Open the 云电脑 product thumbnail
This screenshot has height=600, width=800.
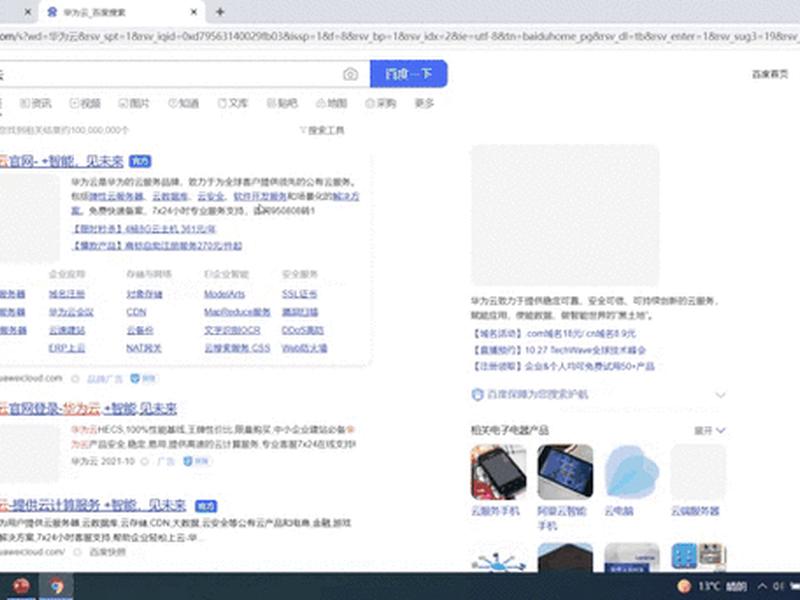pyautogui.click(x=632, y=472)
